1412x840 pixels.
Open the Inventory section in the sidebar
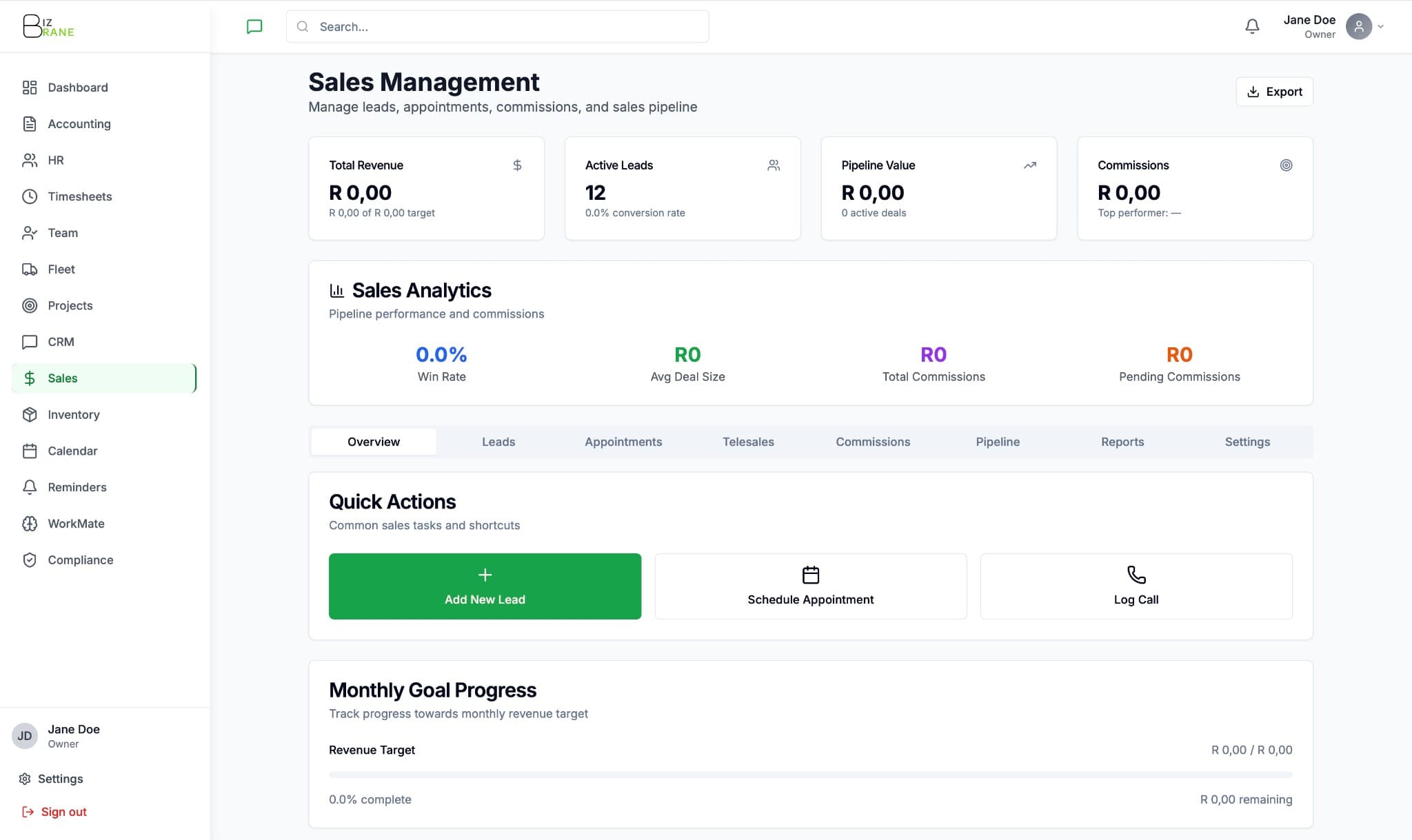[x=72, y=414]
